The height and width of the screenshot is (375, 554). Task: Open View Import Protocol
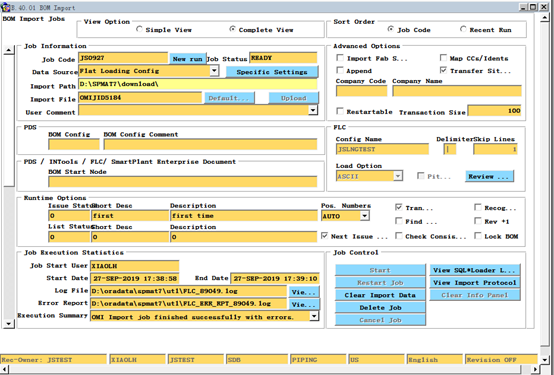point(475,282)
